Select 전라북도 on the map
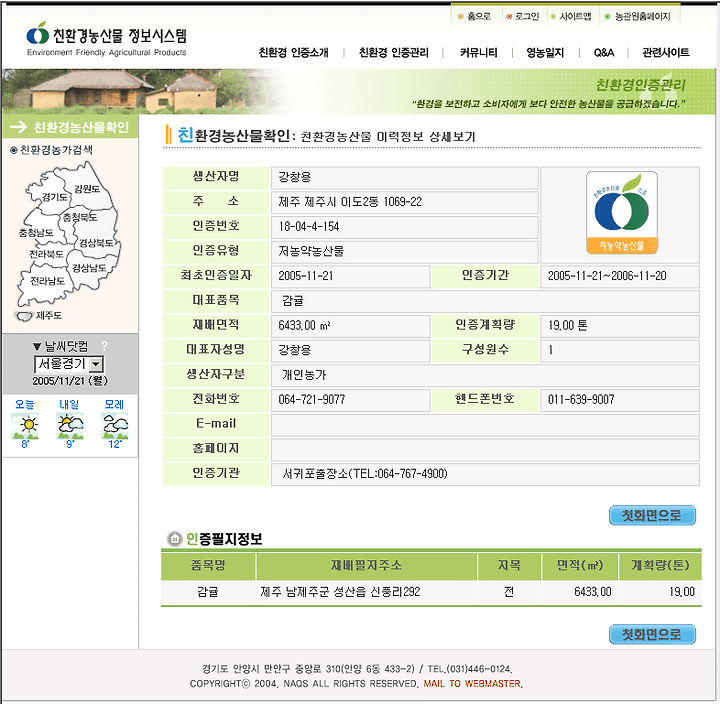The image size is (720, 704). tap(46, 254)
